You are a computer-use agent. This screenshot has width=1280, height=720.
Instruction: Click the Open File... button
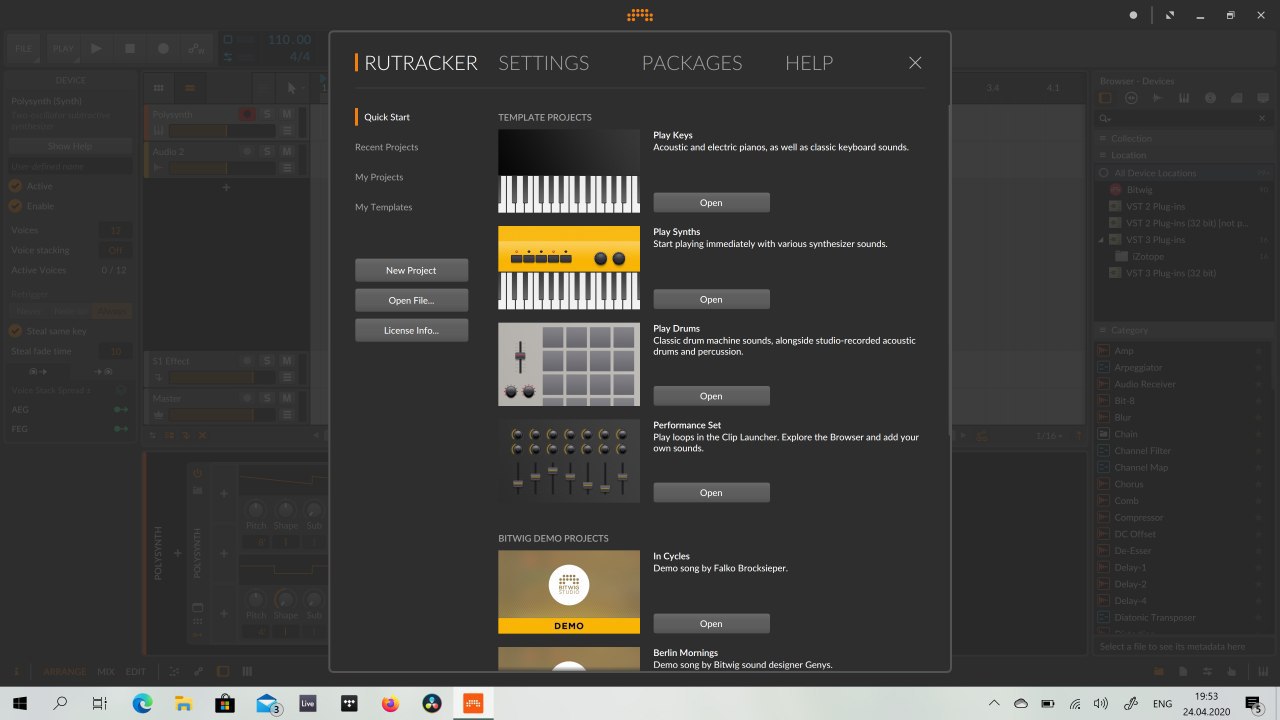pyautogui.click(x=411, y=300)
